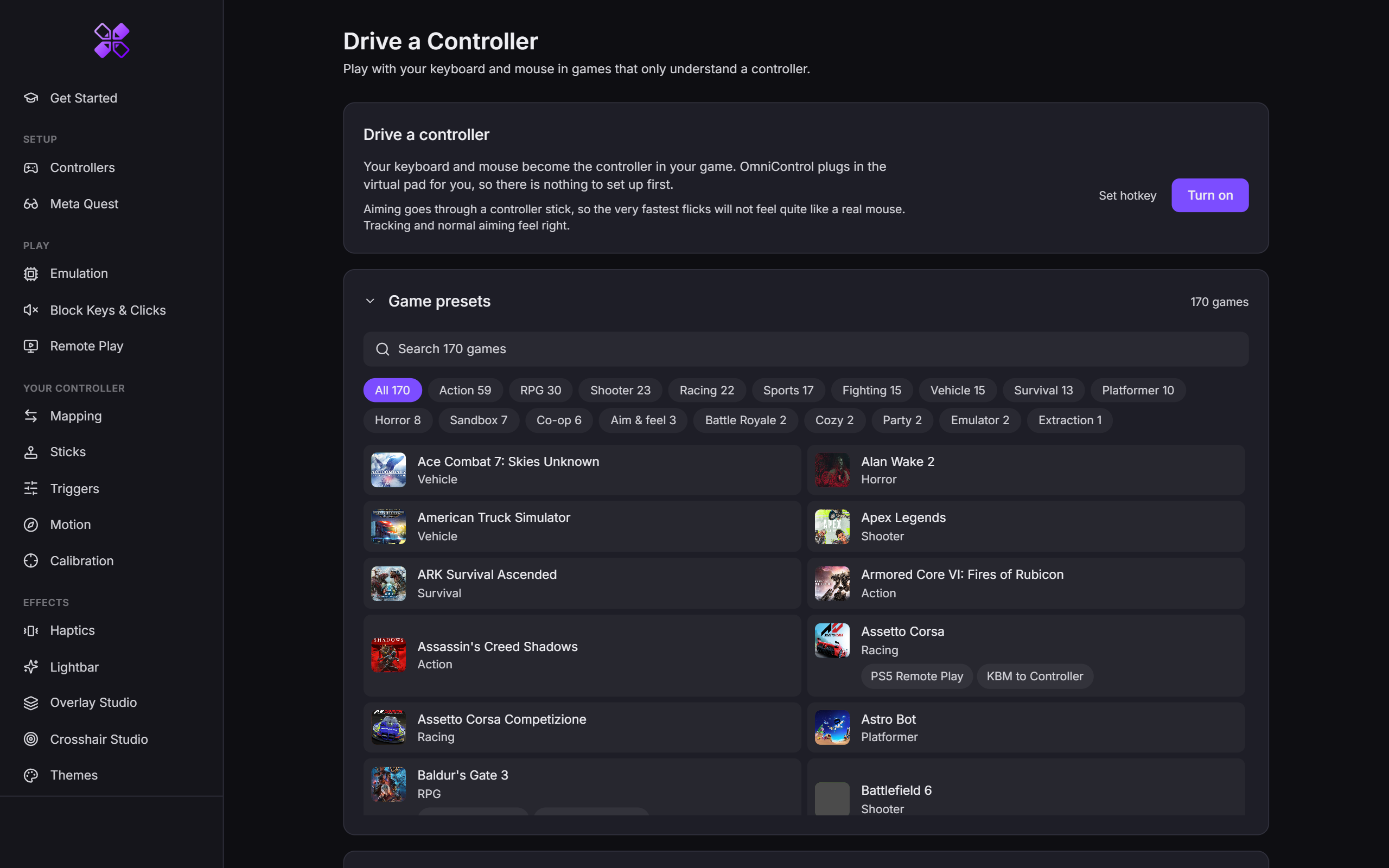Screen dimensions: 1389x868
Task: Turn on drive a controller
Action: (1209, 195)
